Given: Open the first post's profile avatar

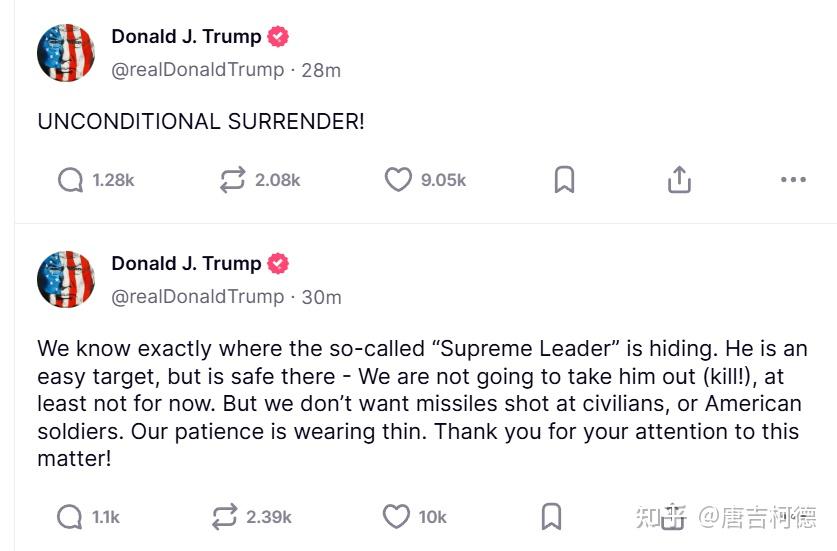Looking at the screenshot, I should pos(66,52).
